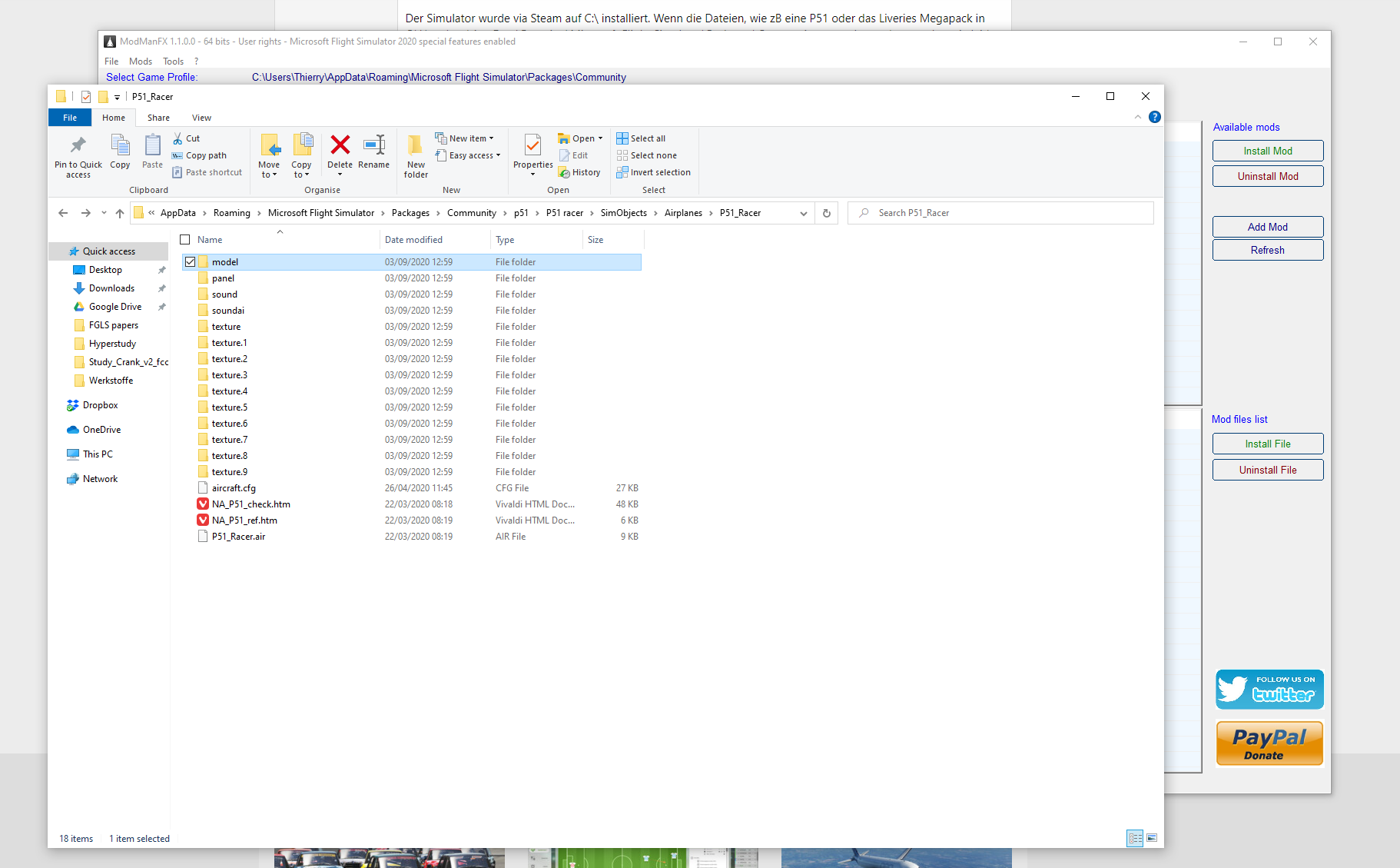Click Uninstall File button in ModManFX
Viewport: 1400px width, 868px height.
[x=1268, y=470]
